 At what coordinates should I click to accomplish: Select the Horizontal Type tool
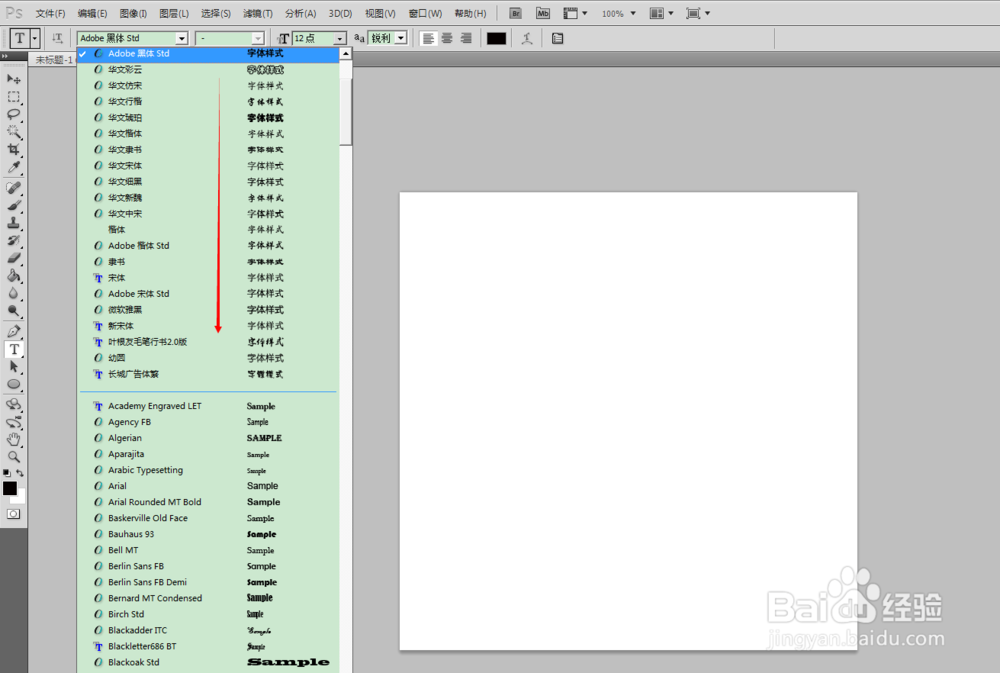click(14, 349)
